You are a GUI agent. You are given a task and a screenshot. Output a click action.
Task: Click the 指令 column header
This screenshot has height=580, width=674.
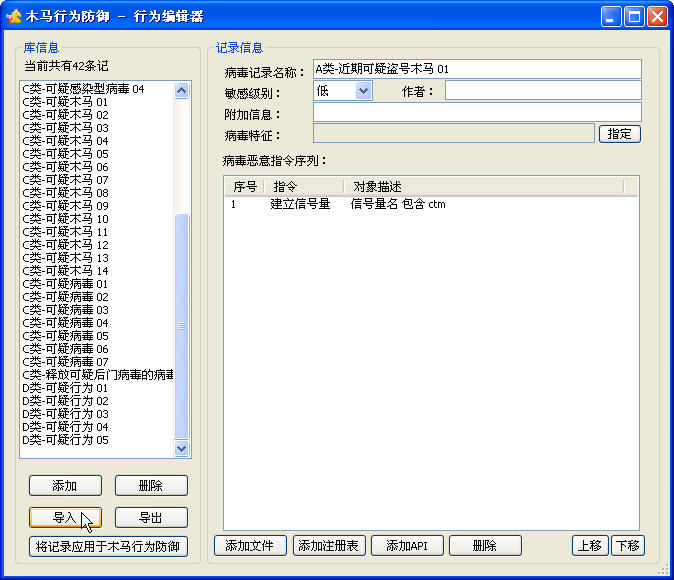[303, 187]
